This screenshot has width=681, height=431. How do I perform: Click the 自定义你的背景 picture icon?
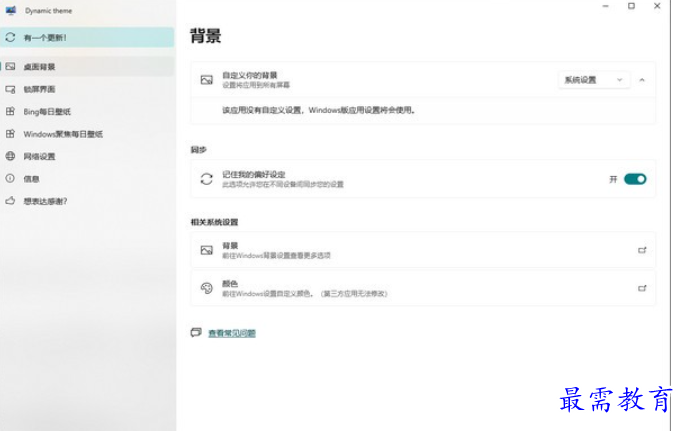tap(207, 80)
